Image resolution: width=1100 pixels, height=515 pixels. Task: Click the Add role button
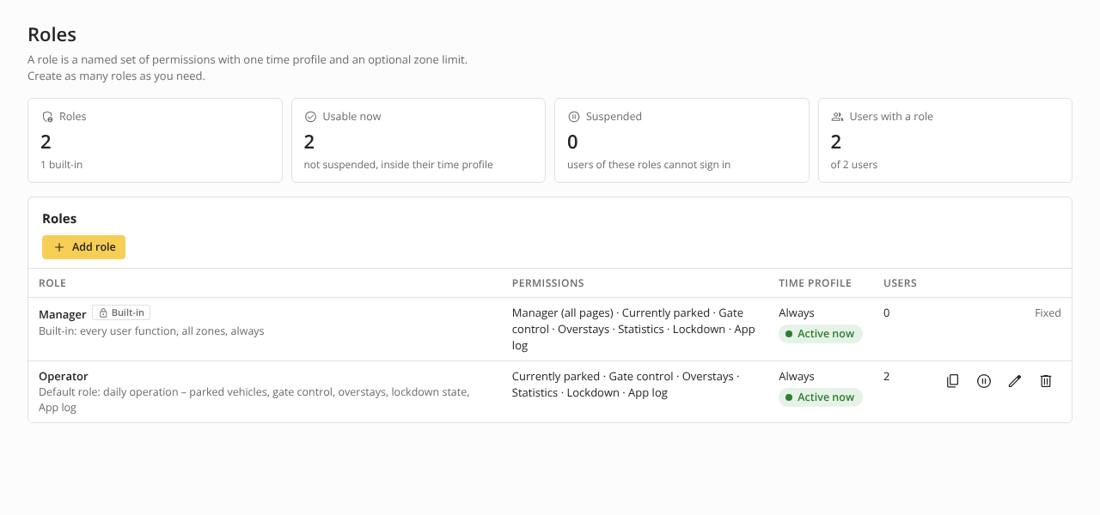[83, 247]
